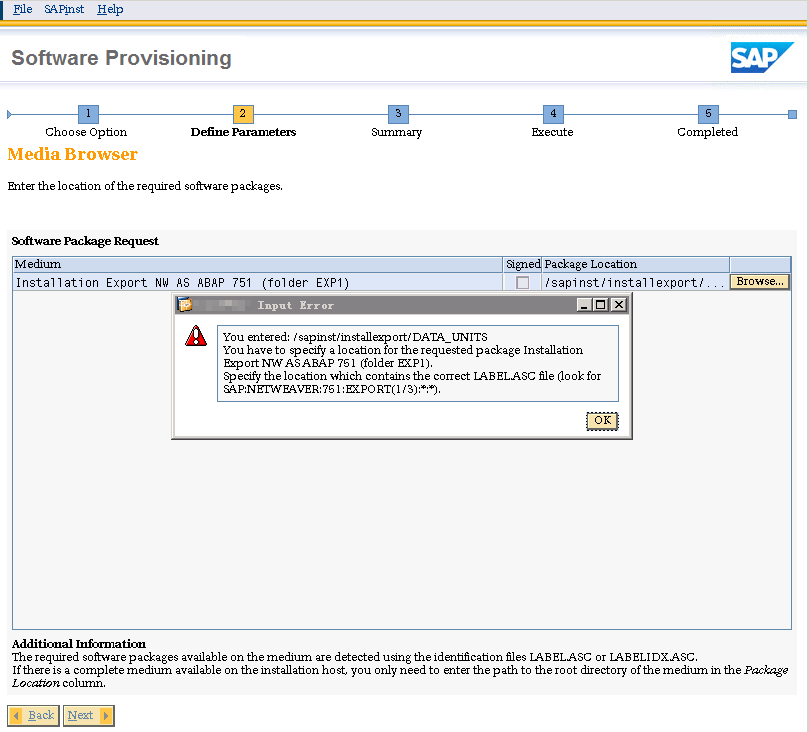Toggle the Signed checkbox for Installation Export
The height and width of the screenshot is (732, 809).
pos(522,282)
